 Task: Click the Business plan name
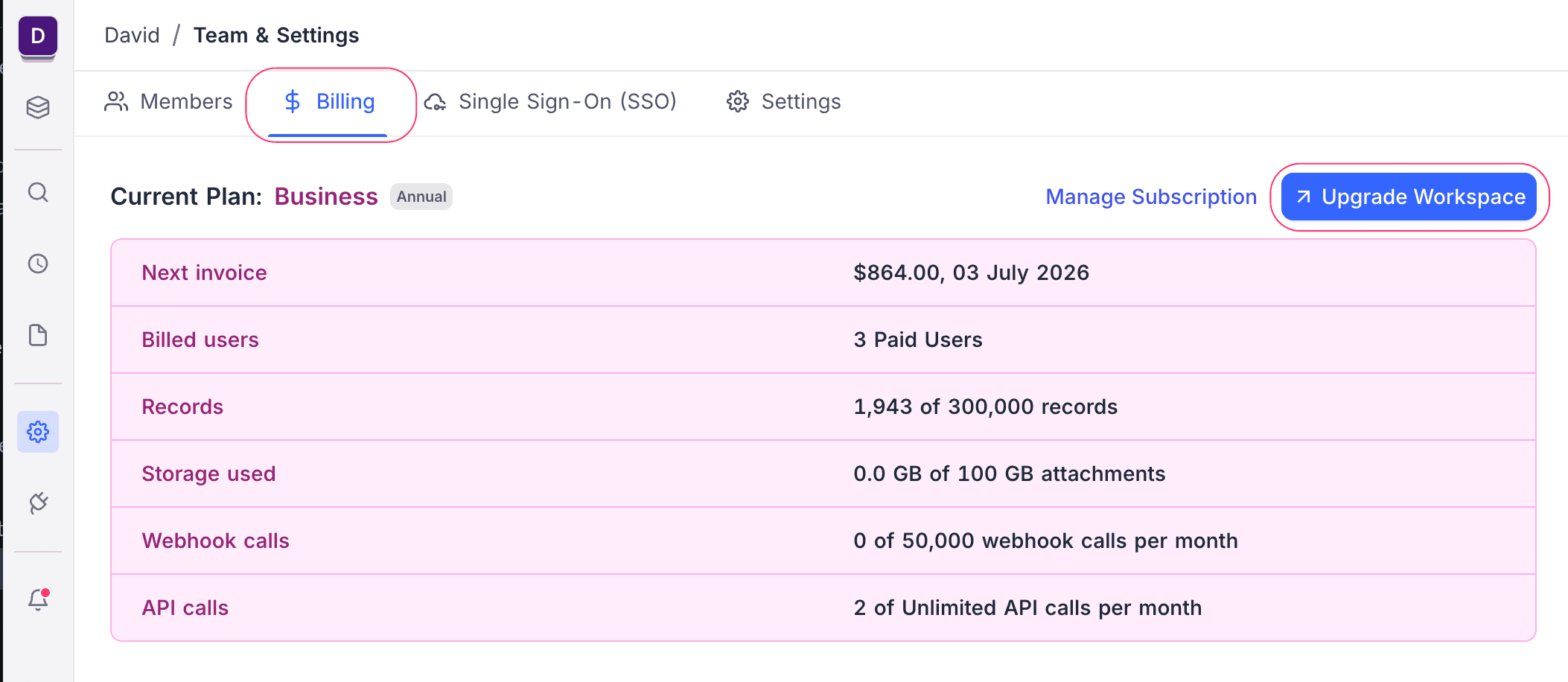[x=326, y=197]
